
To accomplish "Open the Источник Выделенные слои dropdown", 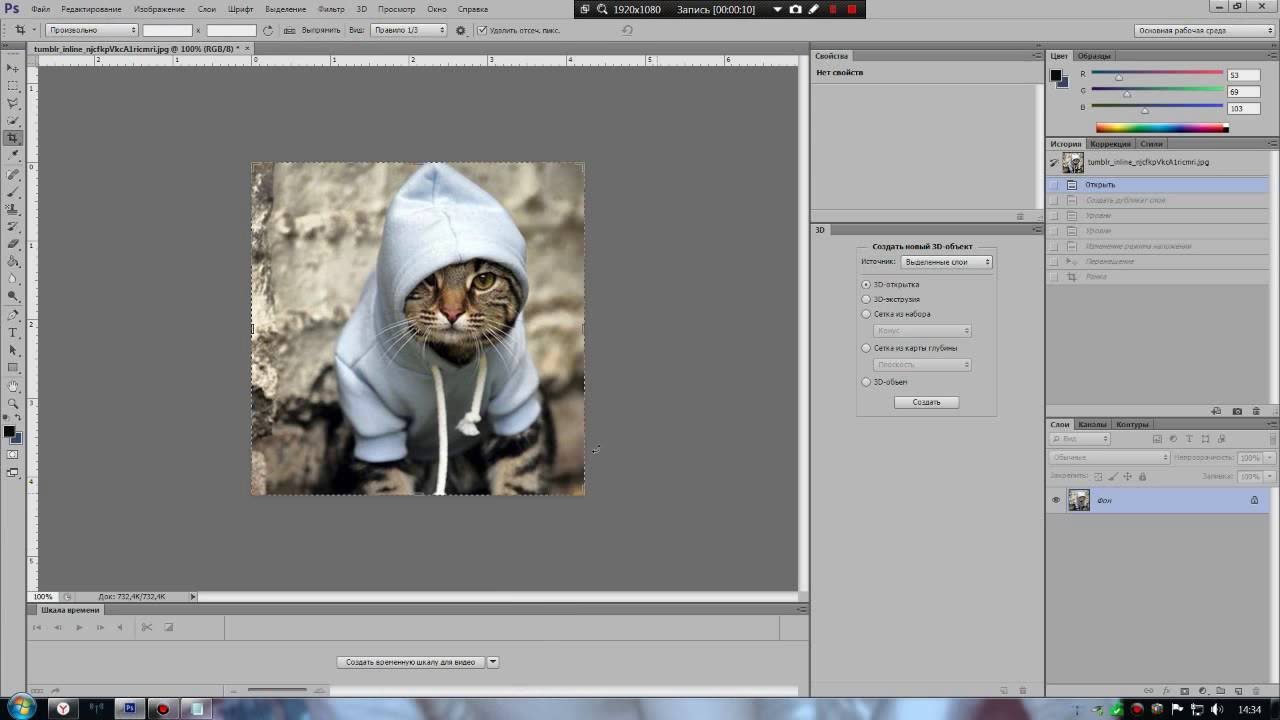I will pos(946,262).
